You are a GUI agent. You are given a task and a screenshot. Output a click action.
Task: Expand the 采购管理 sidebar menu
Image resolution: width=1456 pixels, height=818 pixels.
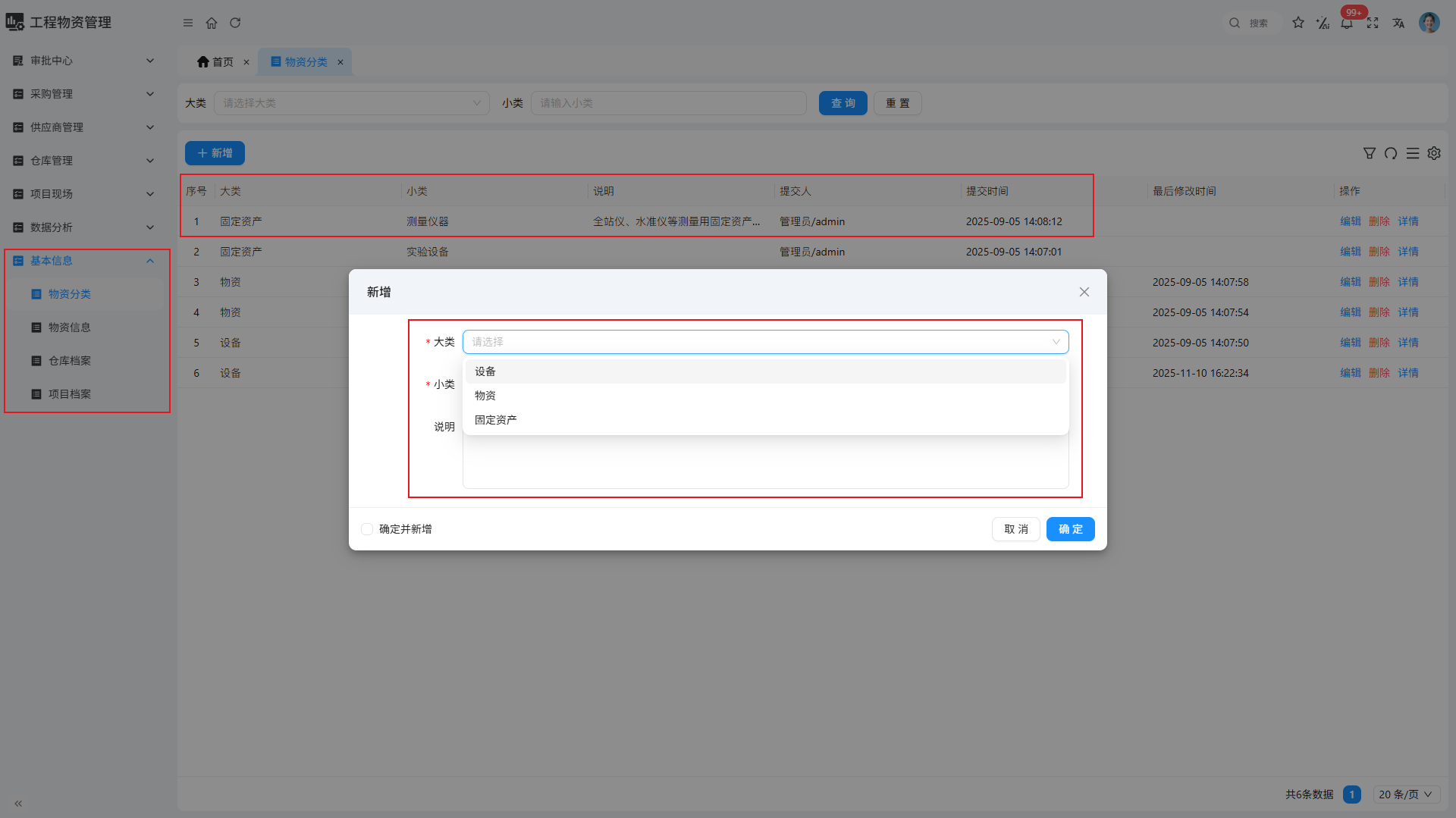83,94
